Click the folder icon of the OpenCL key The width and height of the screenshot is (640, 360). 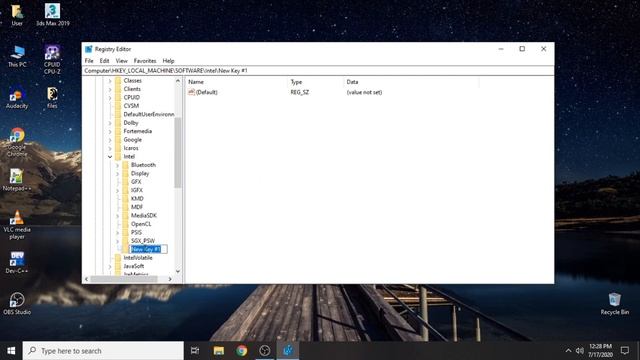click(x=125, y=224)
